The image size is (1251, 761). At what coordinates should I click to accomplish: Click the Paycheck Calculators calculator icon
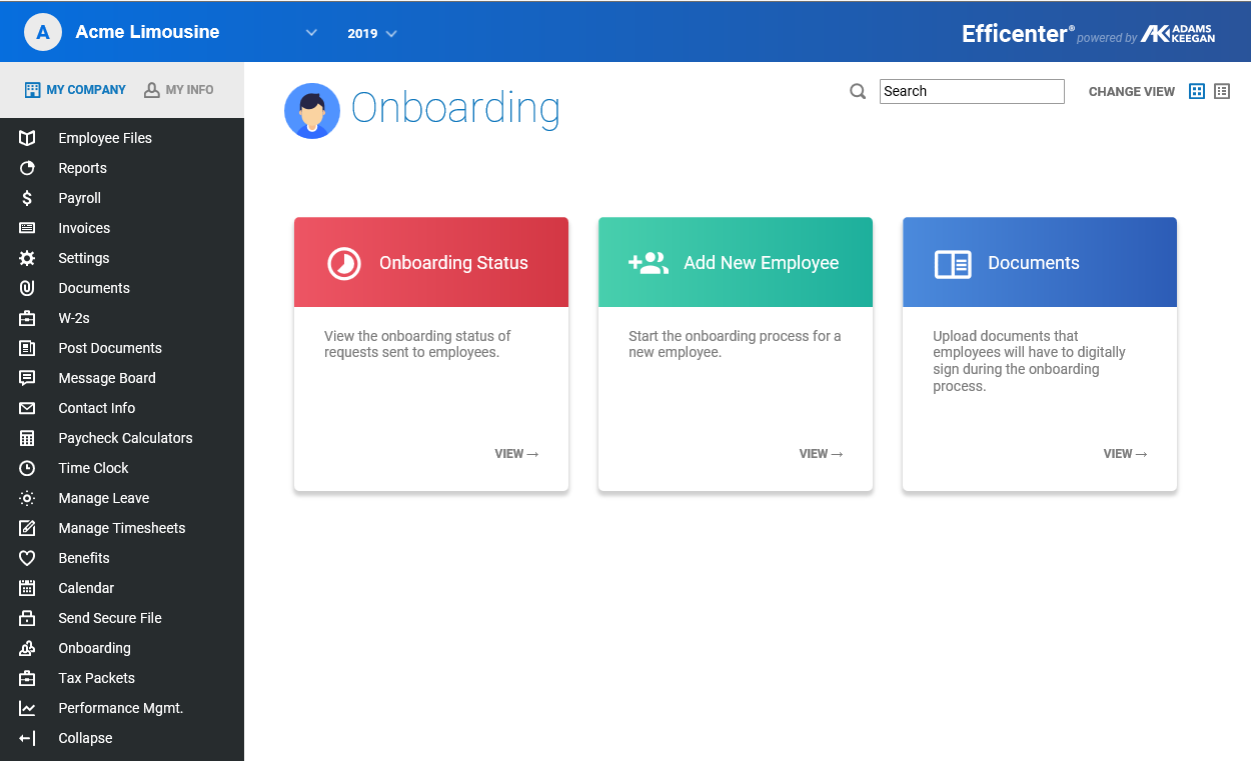coord(27,438)
